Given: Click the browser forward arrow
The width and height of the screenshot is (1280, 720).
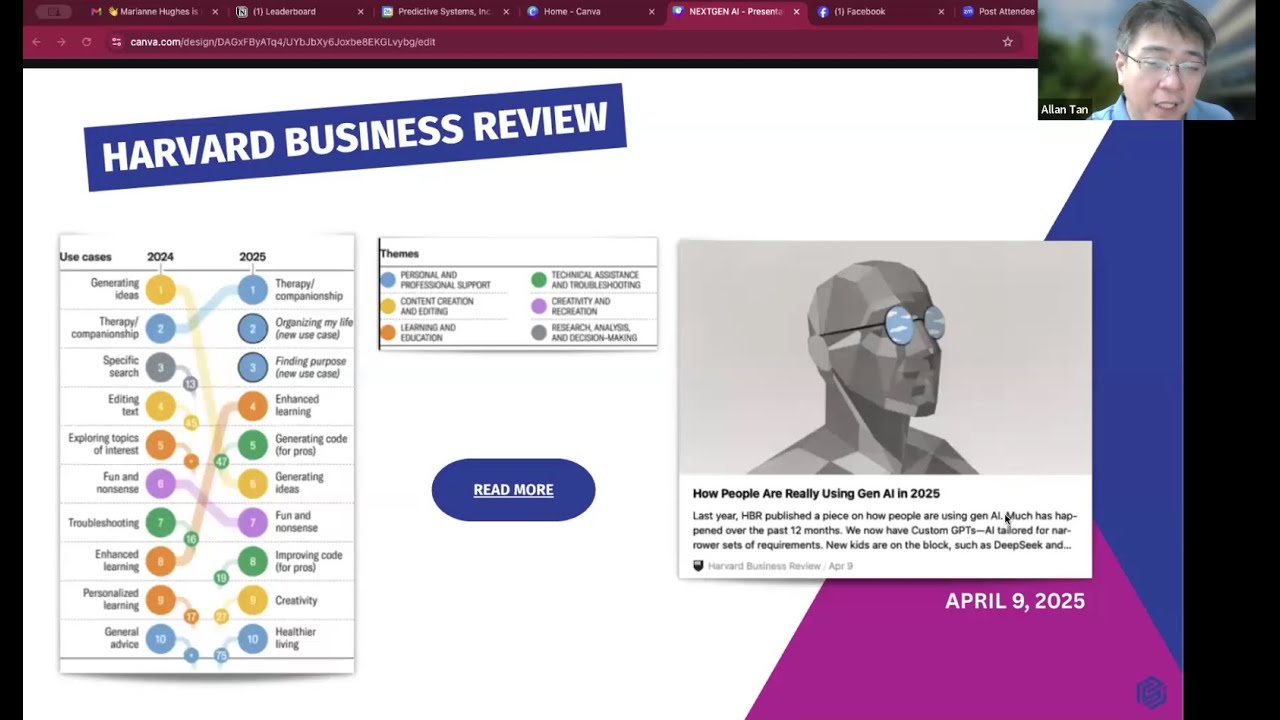Looking at the screenshot, I should [61, 42].
